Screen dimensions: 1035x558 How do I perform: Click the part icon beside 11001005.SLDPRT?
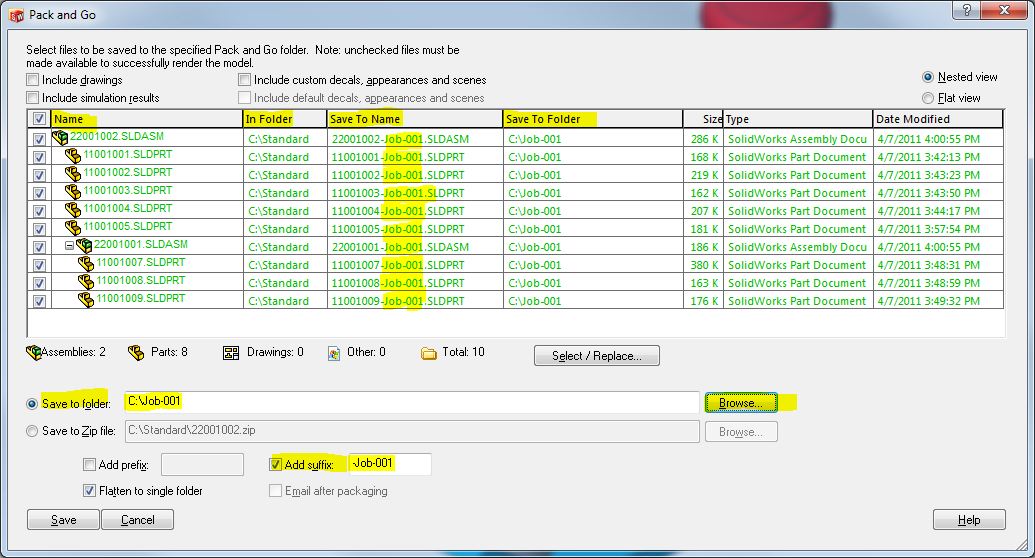click(73, 227)
